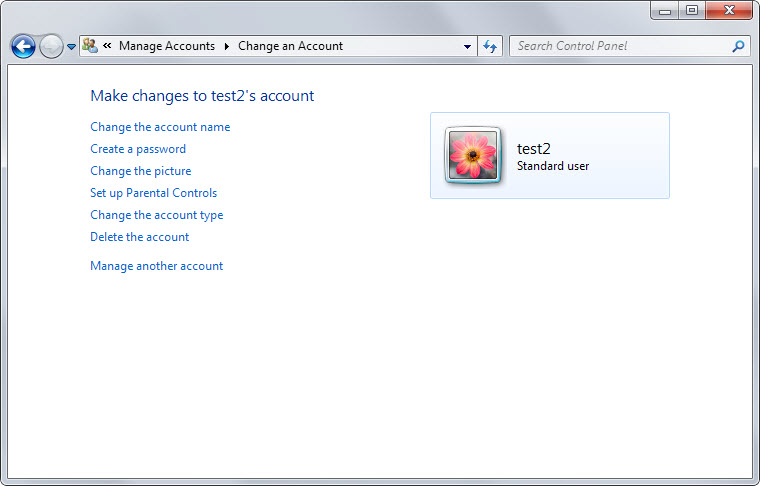Choose Delete the account

click(x=140, y=237)
